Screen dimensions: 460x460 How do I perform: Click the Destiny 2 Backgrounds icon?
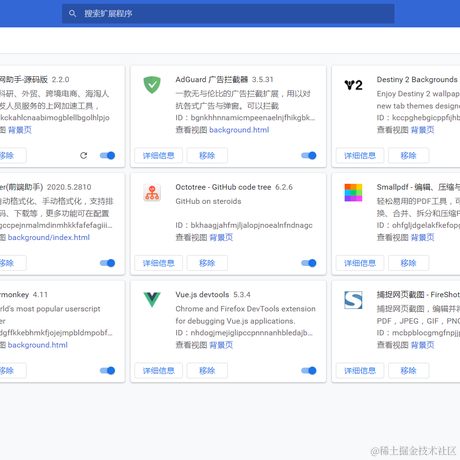click(x=353, y=85)
